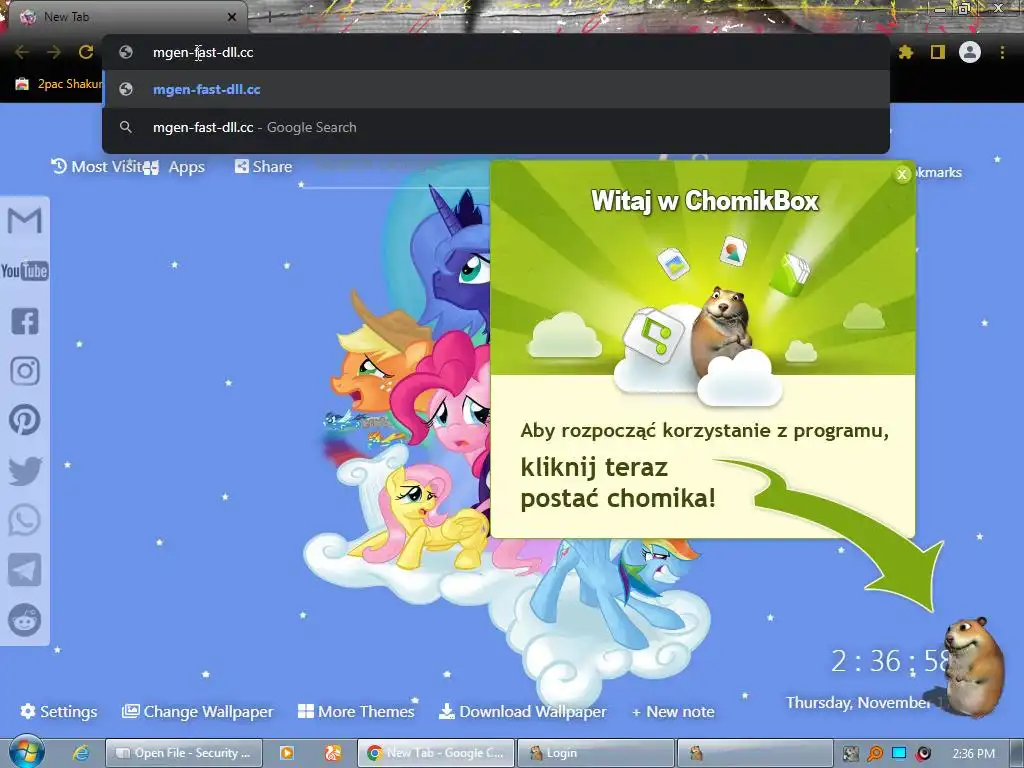Open the Chrome three-dot menu
The height and width of the screenshot is (768, 1024).
click(x=1002, y=52)
